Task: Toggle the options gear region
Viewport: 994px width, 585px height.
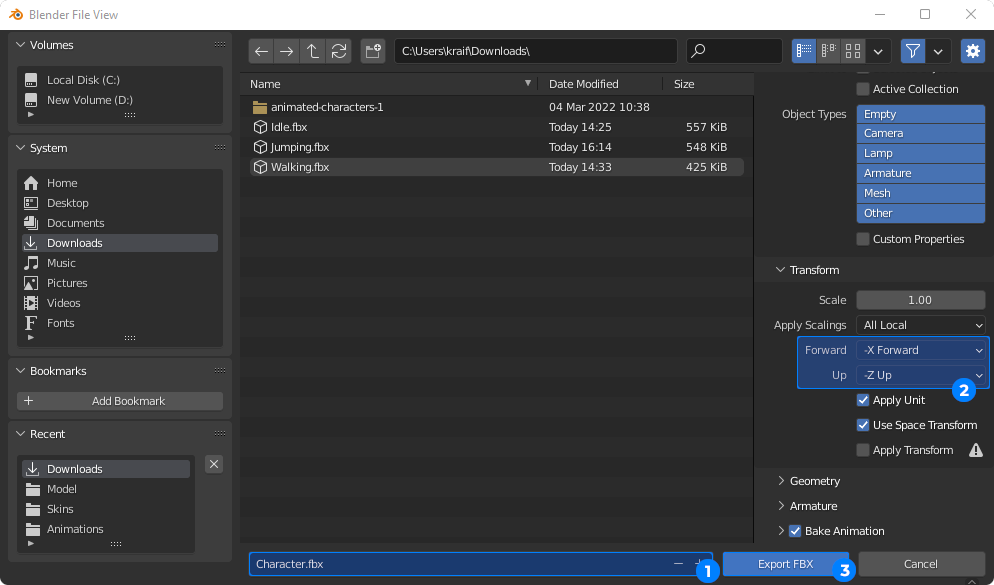Action: 973,51
